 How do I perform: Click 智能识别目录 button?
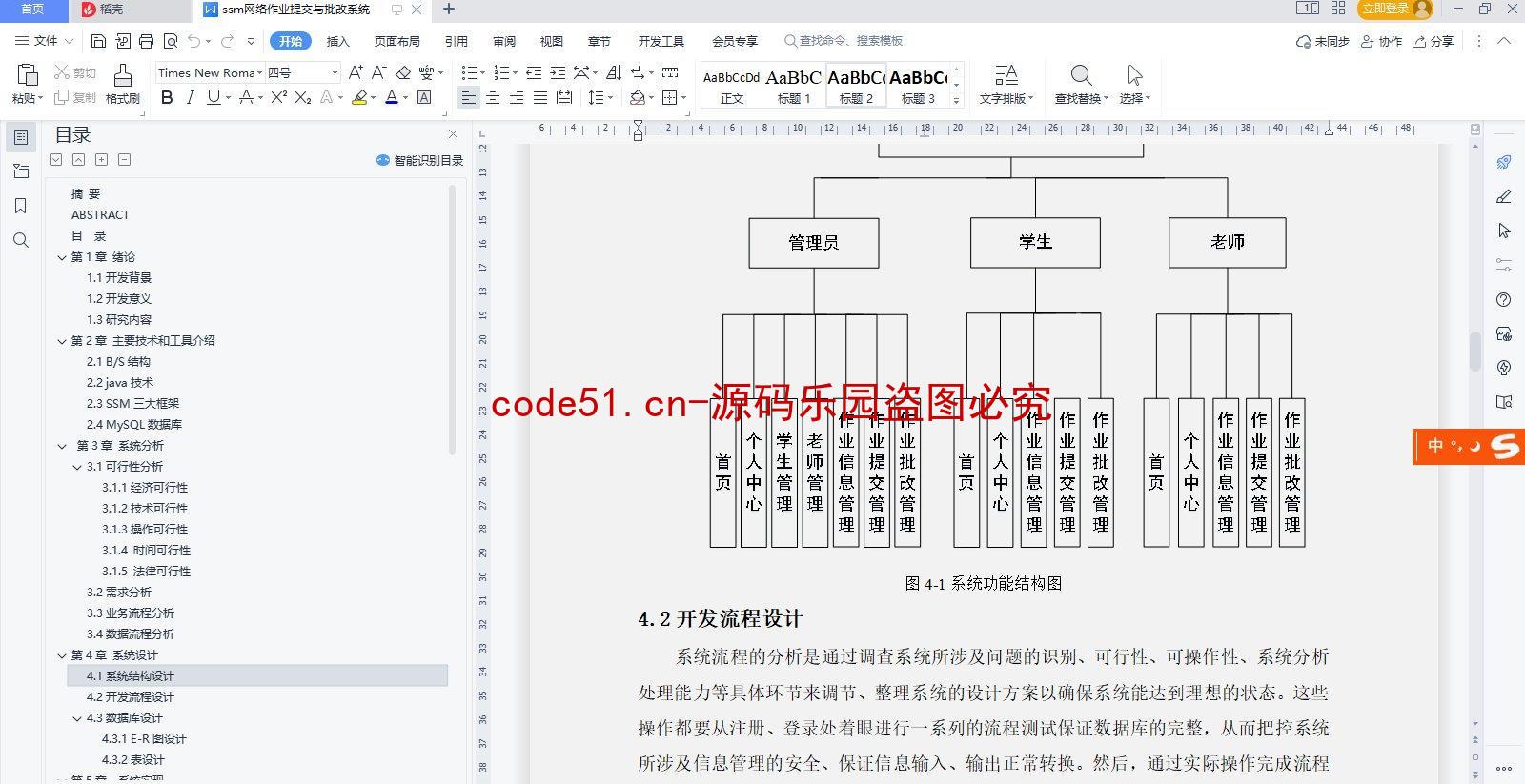pos(419,160)
